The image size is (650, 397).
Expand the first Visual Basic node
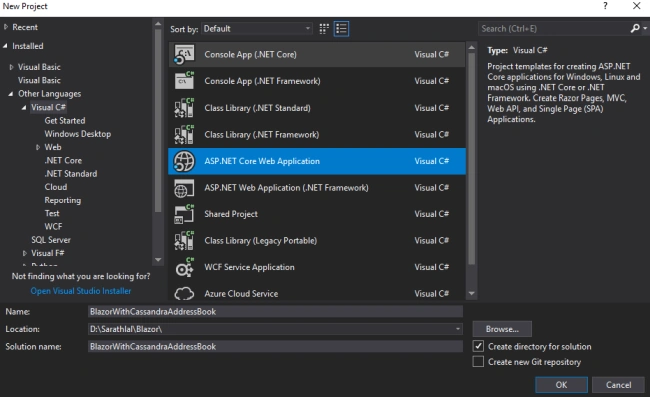12,67
